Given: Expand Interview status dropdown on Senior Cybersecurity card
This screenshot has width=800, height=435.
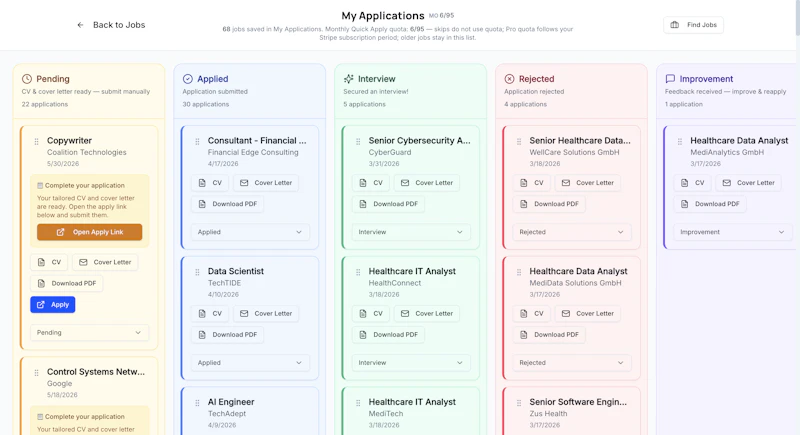Looking at the screenshot, I should tap(411, 232).
